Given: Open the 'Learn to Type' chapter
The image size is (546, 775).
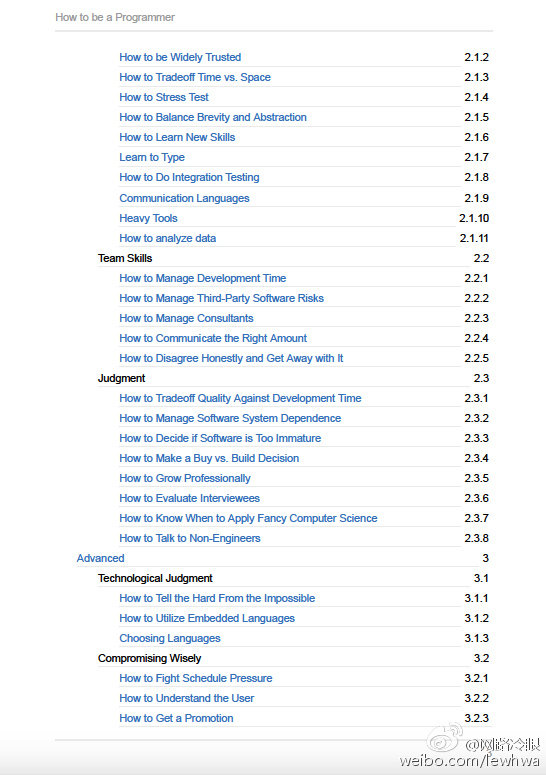Looking at the screenshot, I should point(152,157).
